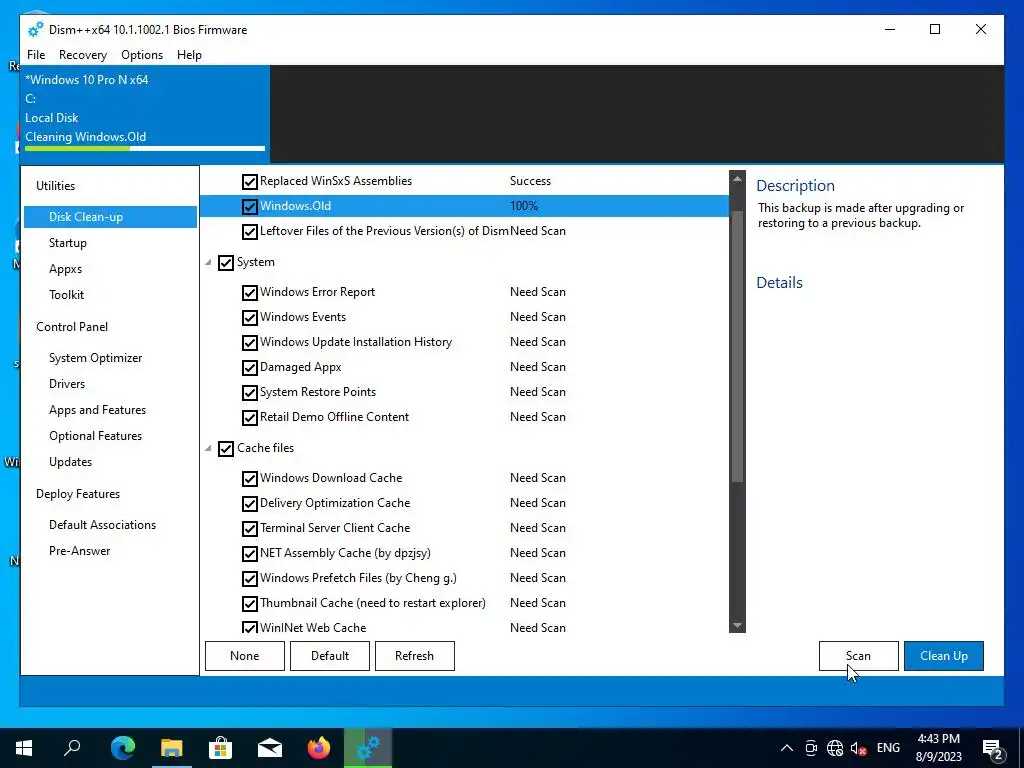Toggle Thumbnail Cache checkbox
1024x768 pixels.
click(x=249, y=603)
